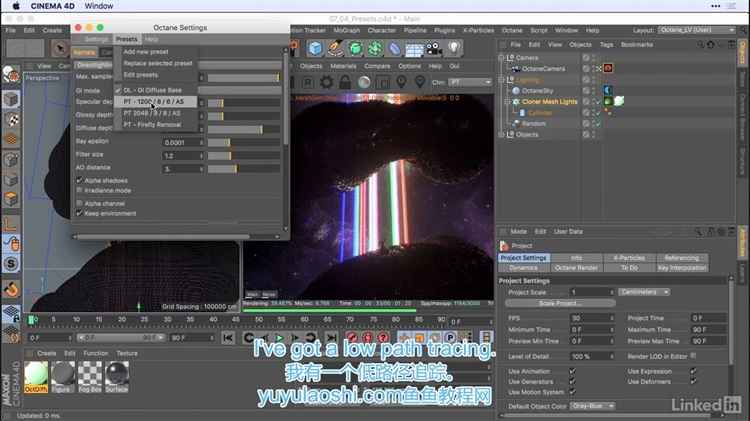The image size is (750, 421).
Task: Click the go to start of timeline button
Action: [x=228, y=338]
